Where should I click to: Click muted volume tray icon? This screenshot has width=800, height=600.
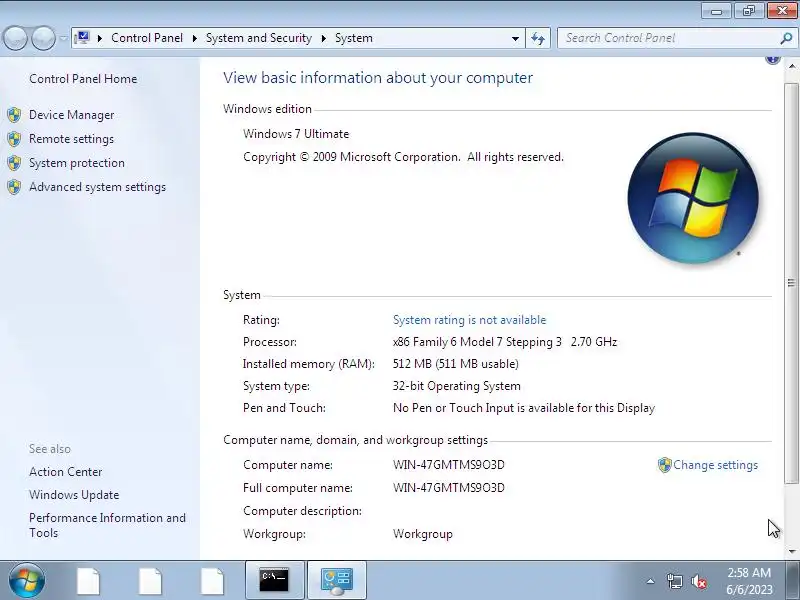click(x=699, y=581)
